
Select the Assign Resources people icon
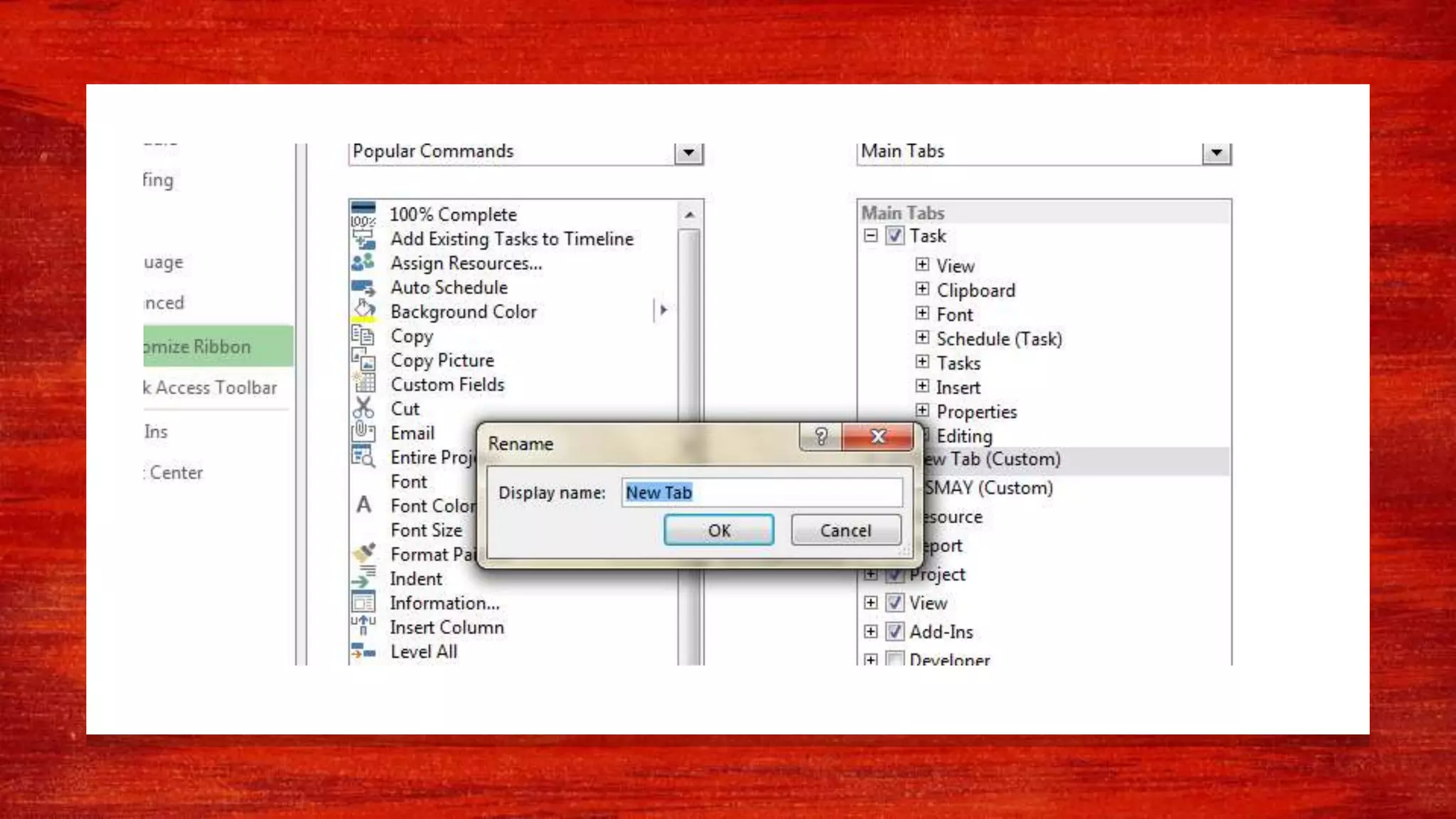click(x=363, y=262)
